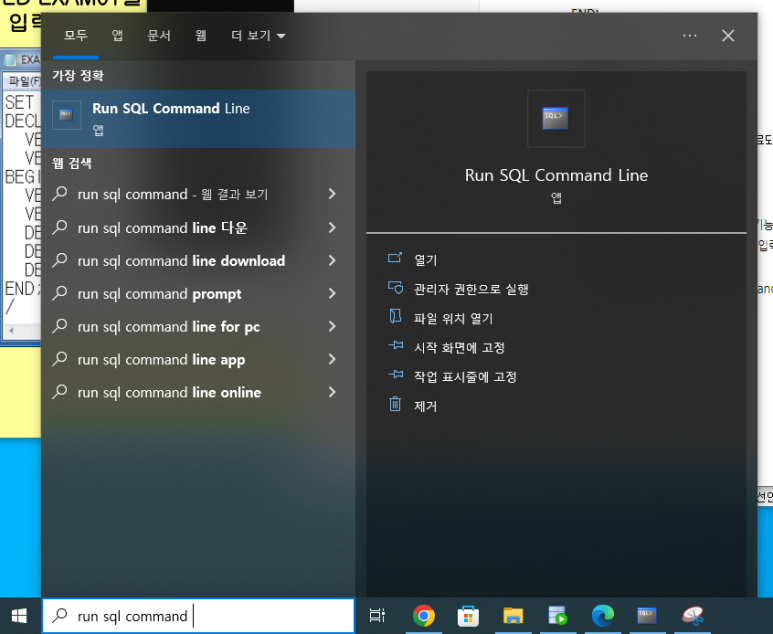The image size is (773, 634).
Task: Launch Microsoft Edge from the taskbar
Action: [603, 616]
